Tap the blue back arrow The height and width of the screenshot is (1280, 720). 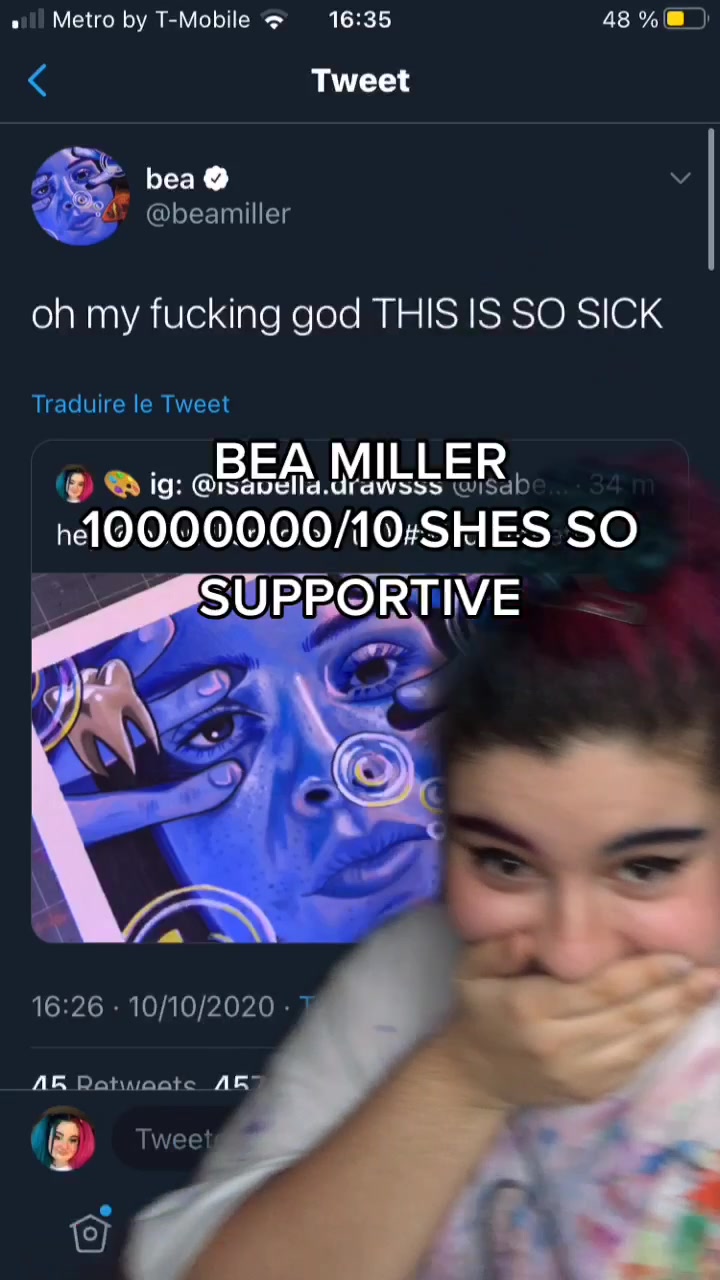[x=37, y=81]
